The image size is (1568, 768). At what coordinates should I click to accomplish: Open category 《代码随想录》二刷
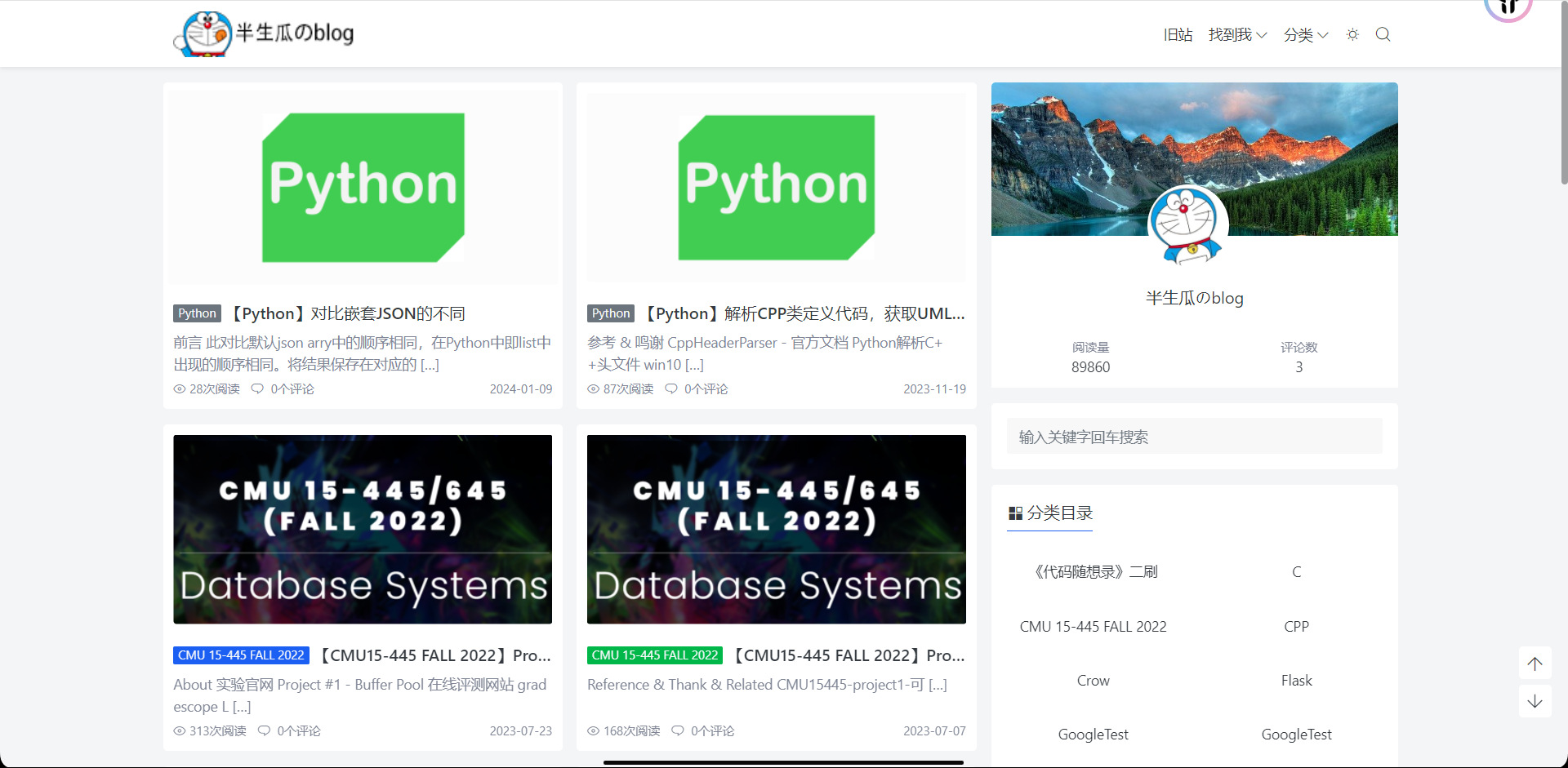coord(1093,572)
